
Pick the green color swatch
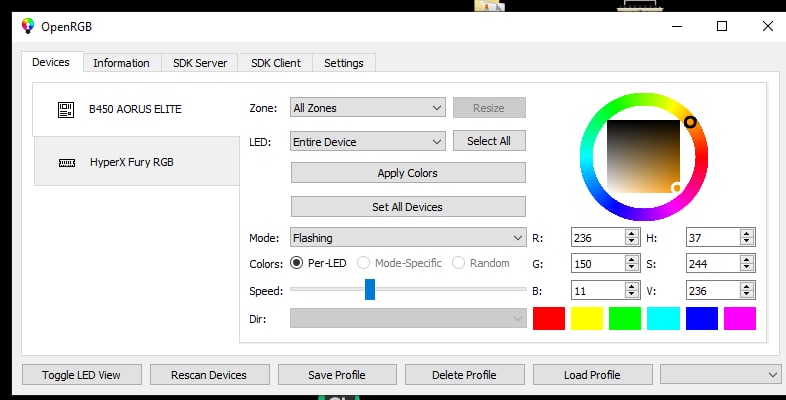click(x=625, y=319)
